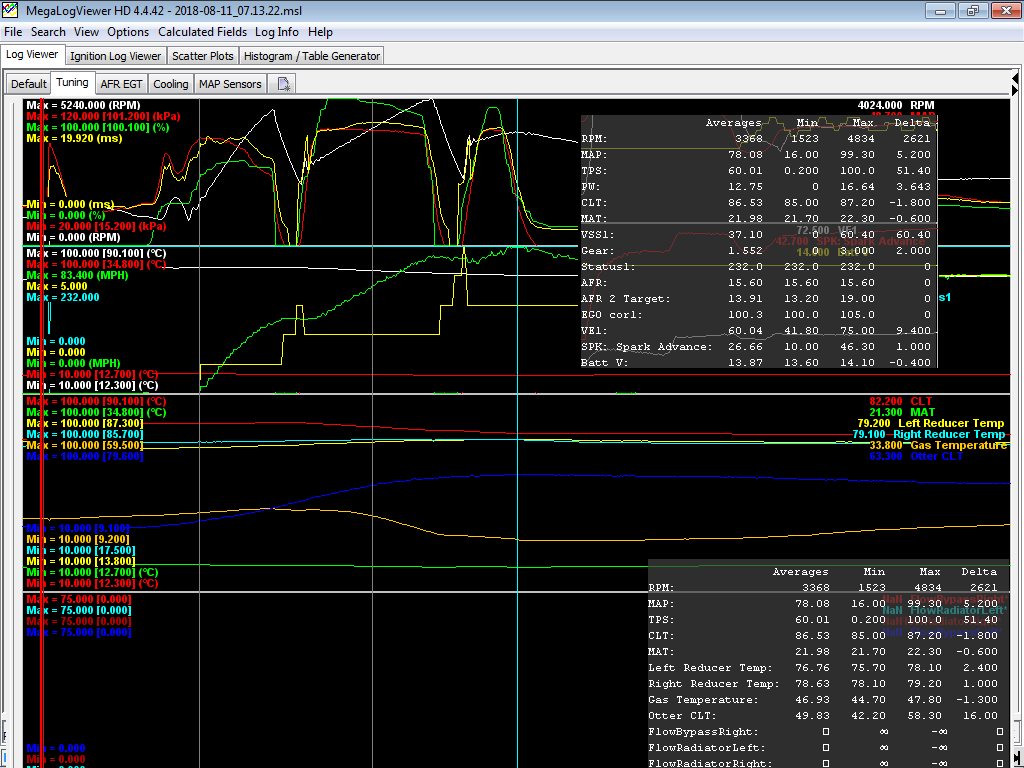Add a new graph tab via page icon
Image resolution: width=1024 pixels, height=768 pixels.
point(283,84)
